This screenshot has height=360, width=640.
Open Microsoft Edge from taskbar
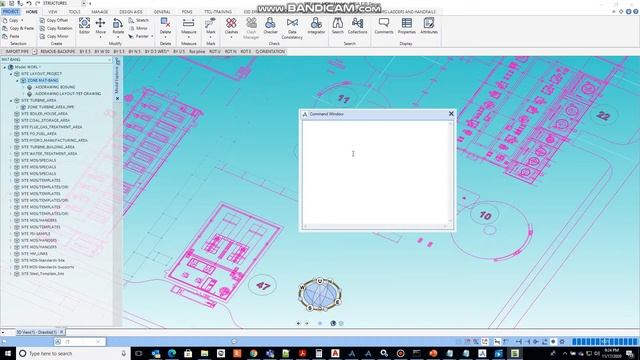pos(172,353)
